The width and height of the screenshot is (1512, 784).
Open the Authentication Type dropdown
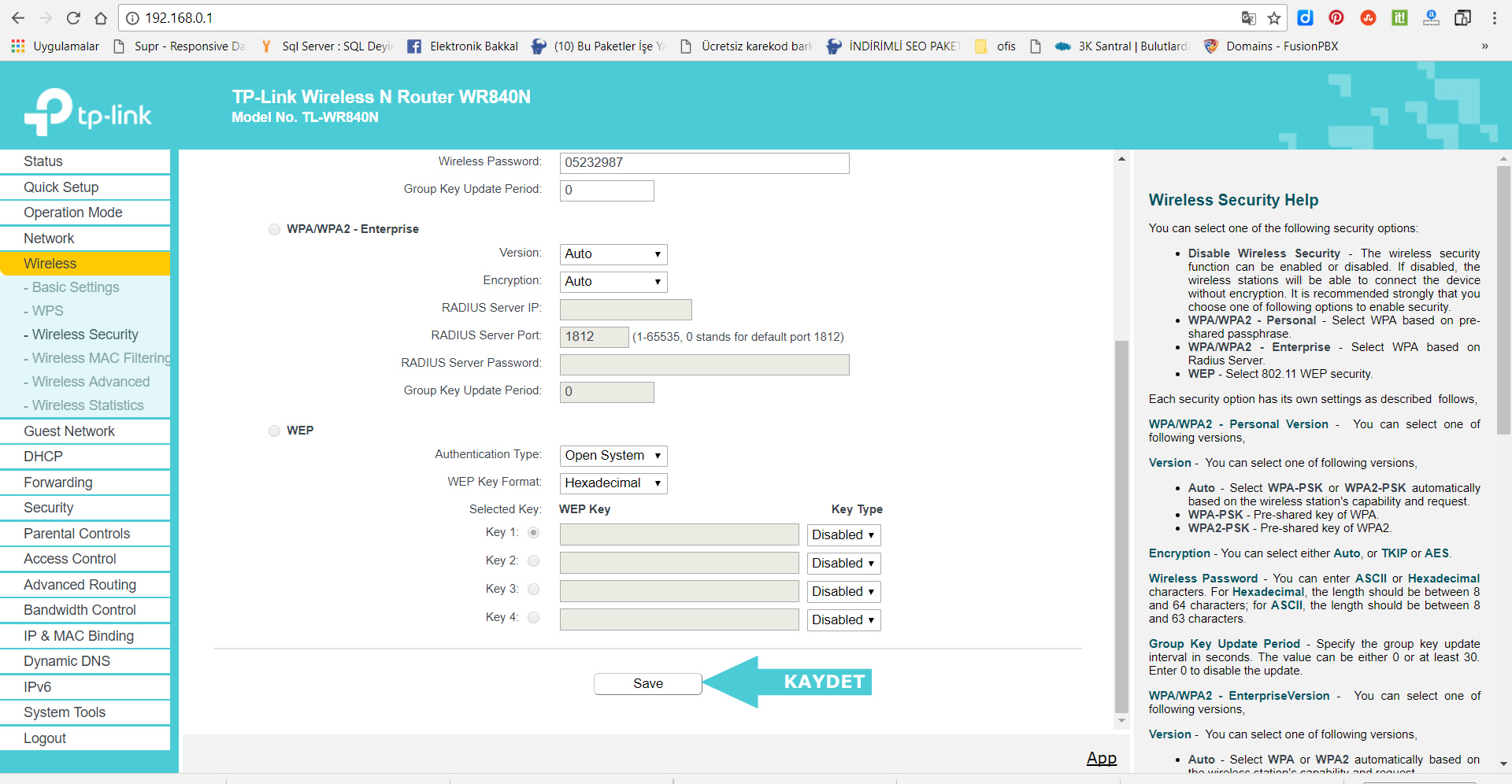tap(613, 456)
